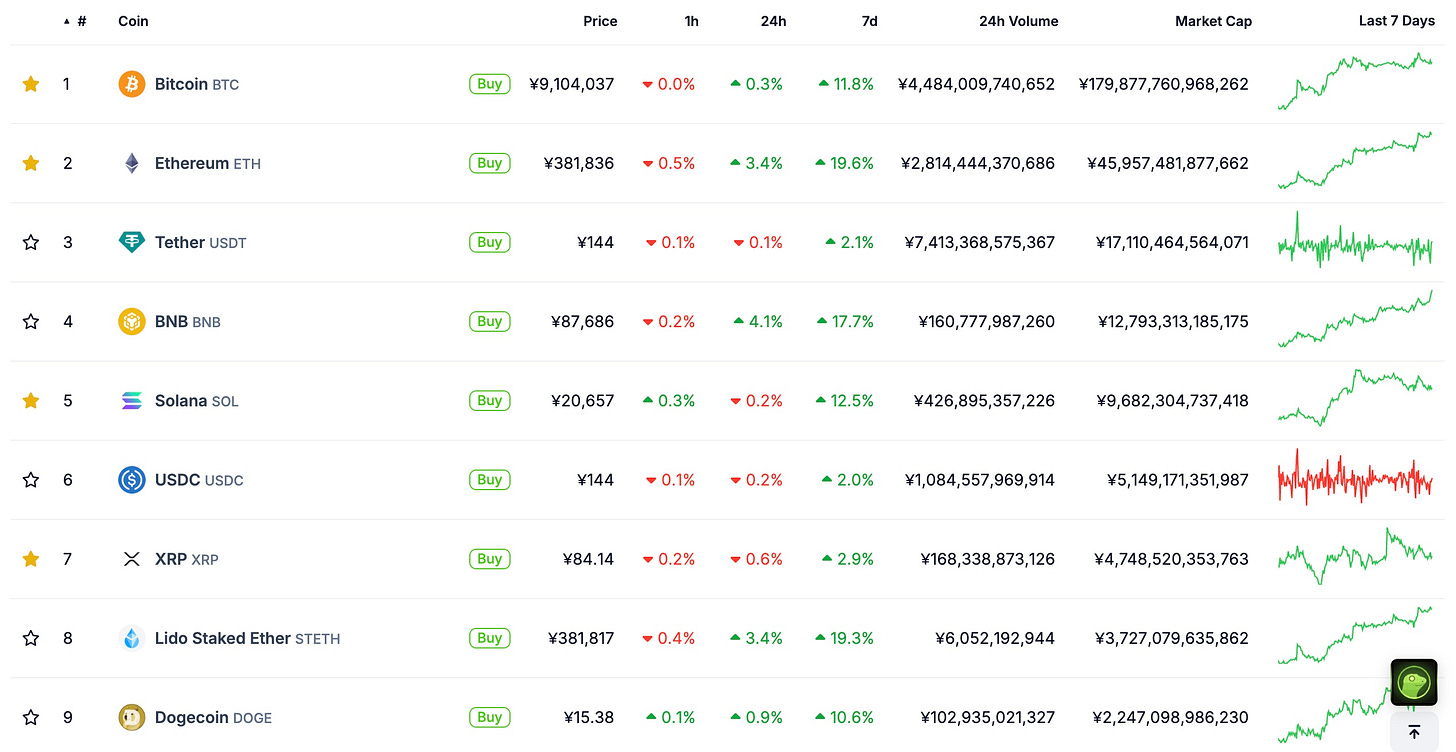Unfavorite Bitcoin using its star
The image size is (1456, 752).
point(31,84)
